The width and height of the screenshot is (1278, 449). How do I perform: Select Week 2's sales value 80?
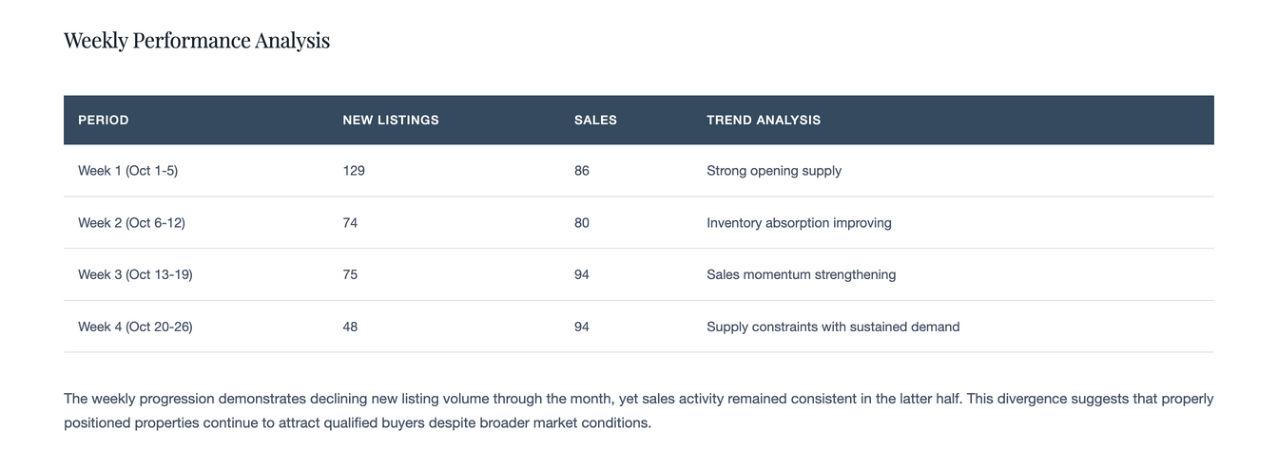(582, 223)
